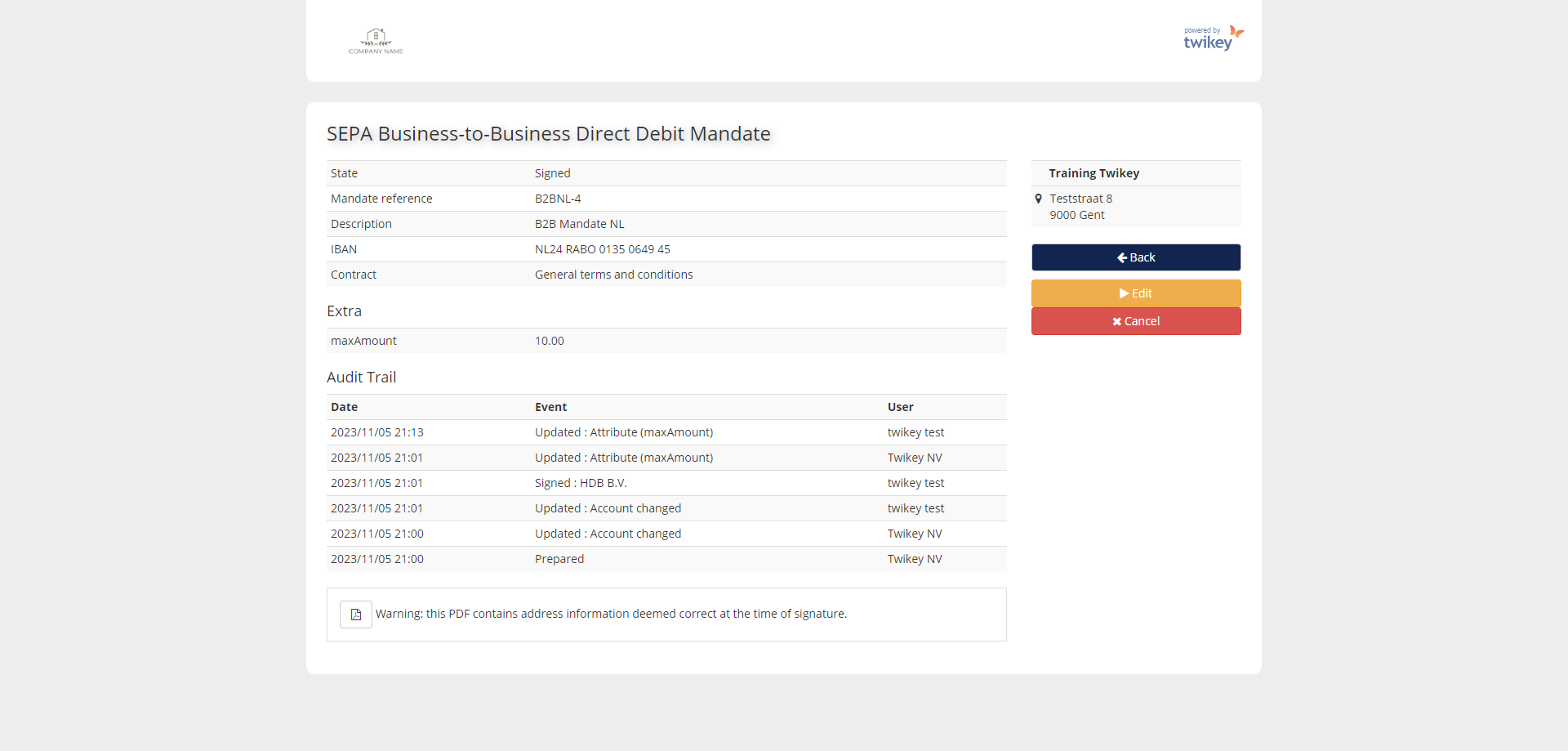This screenshot has width=1568, height=751.
Task: Click the PDF download icon
Action: point(356,615)
